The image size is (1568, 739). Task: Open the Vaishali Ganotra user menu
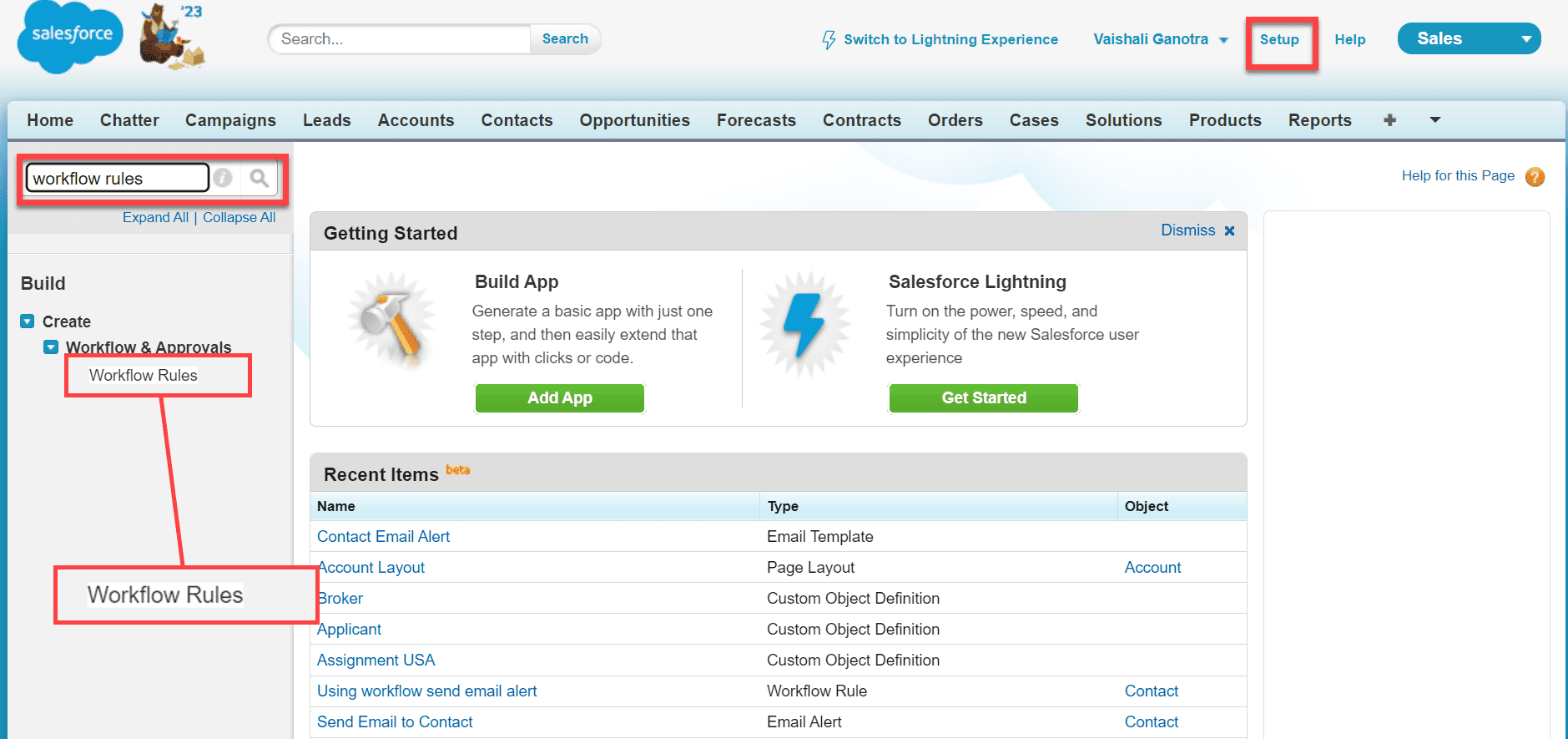click(x=1161, y=39)
